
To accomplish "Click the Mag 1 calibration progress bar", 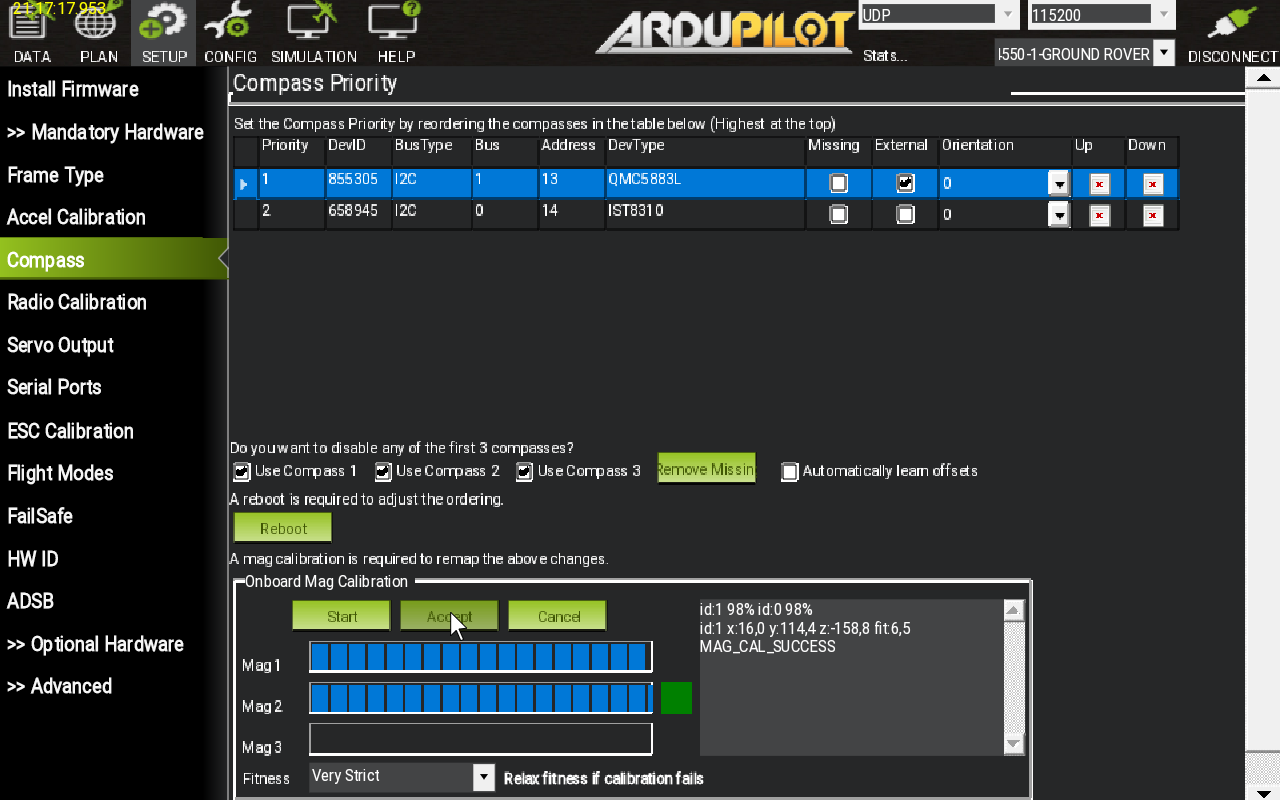I will [480, 657].
